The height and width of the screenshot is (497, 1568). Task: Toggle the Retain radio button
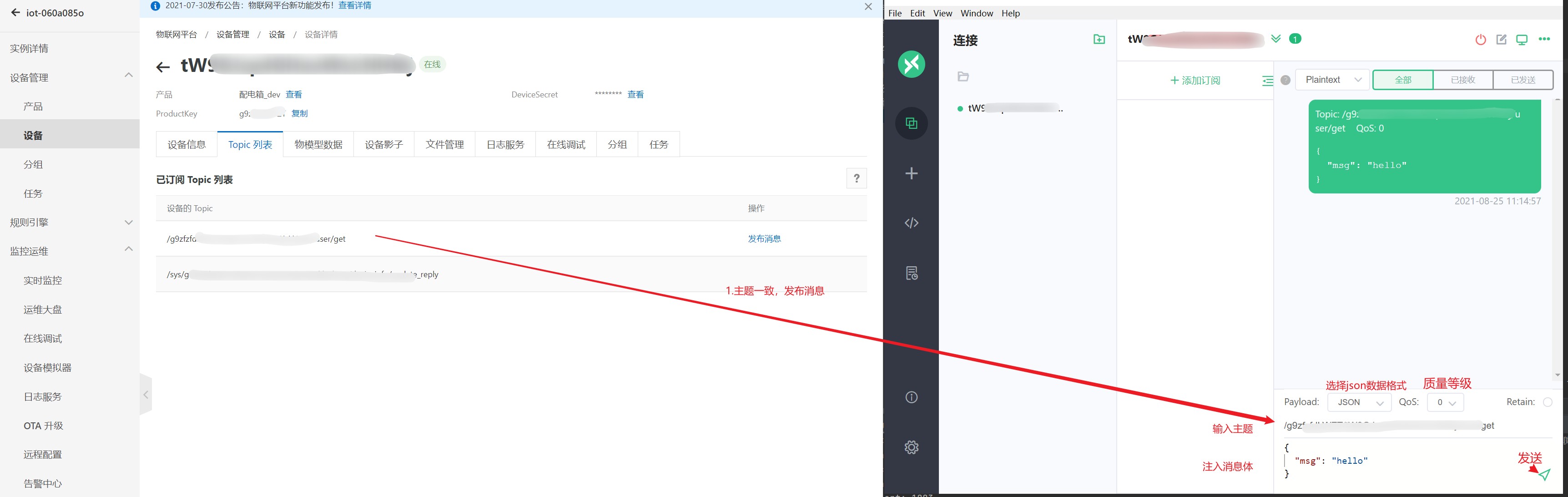click(1548, 402)
